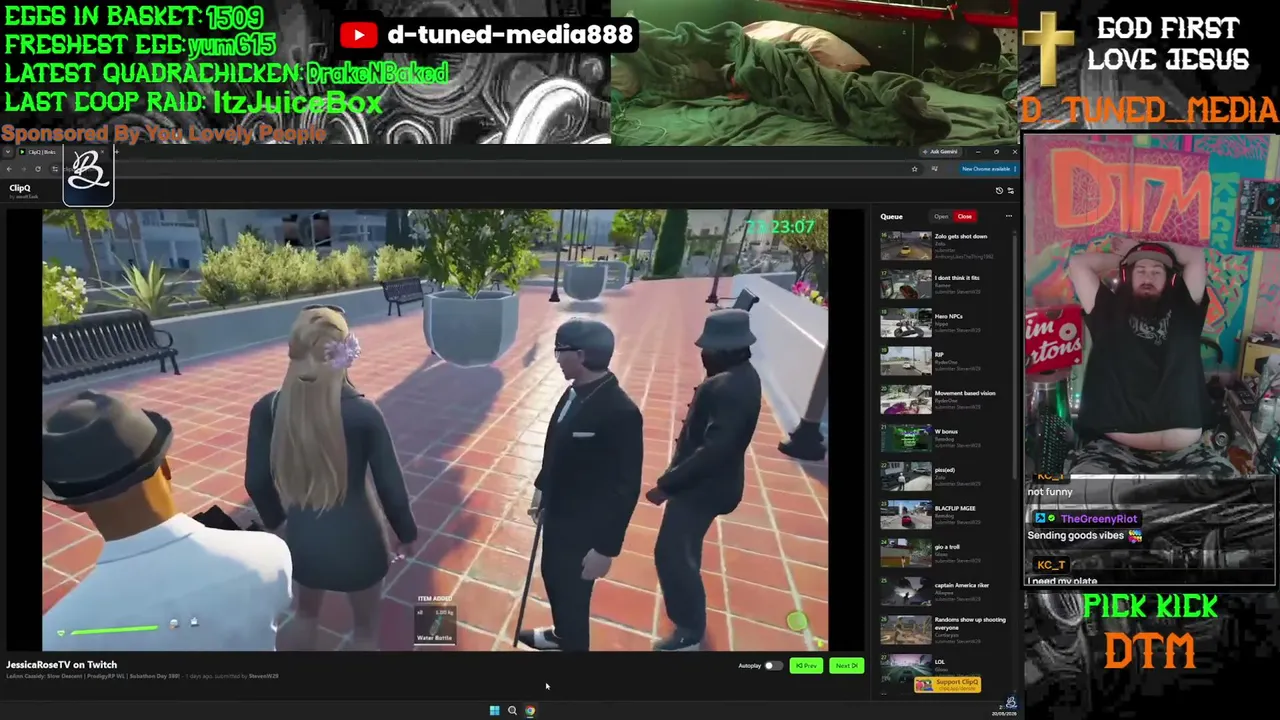Reload the browser page
Image resolution: width=1280 pixels, height=720 pixels.
38,169
